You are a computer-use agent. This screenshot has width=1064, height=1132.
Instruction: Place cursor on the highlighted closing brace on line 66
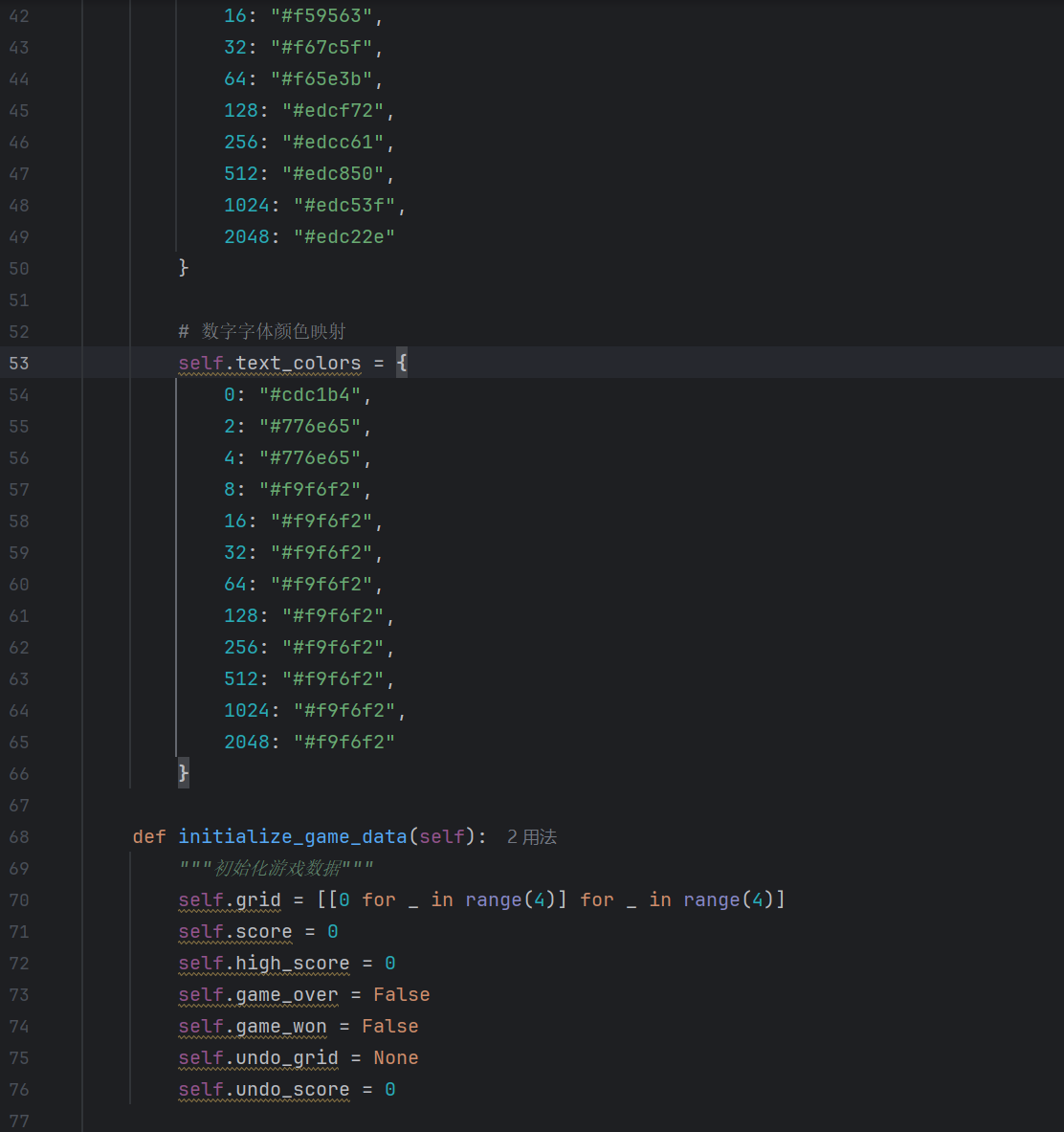(x=184, y=773)
